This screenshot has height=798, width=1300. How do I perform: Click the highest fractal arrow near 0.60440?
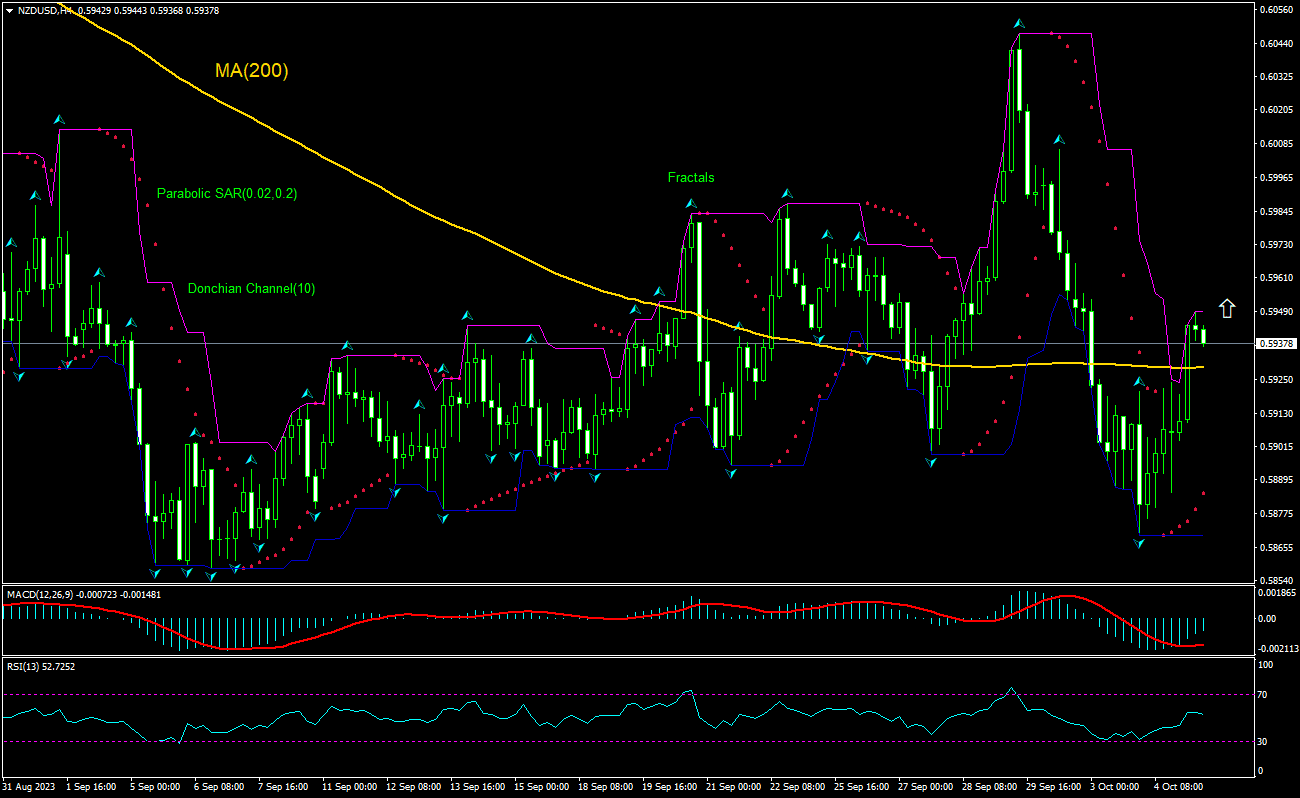[x=1018, y=23]
